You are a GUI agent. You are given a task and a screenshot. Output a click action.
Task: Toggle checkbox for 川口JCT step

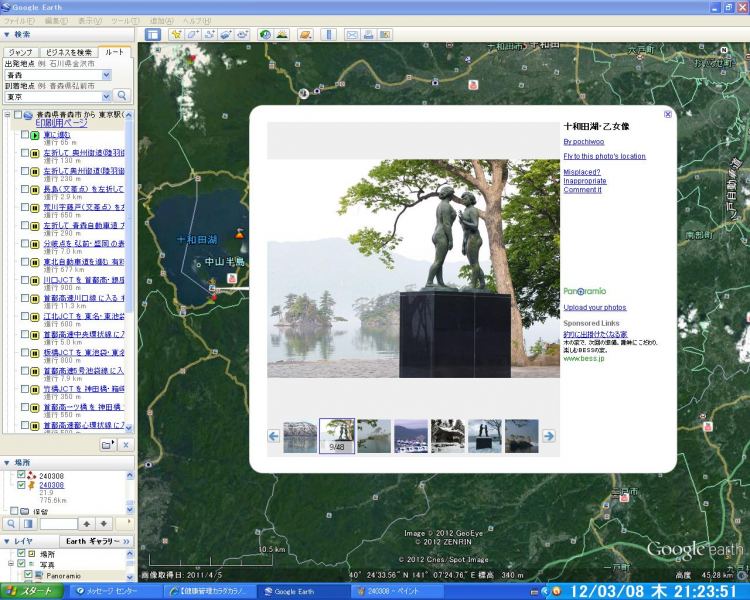[x=24, y=280]
